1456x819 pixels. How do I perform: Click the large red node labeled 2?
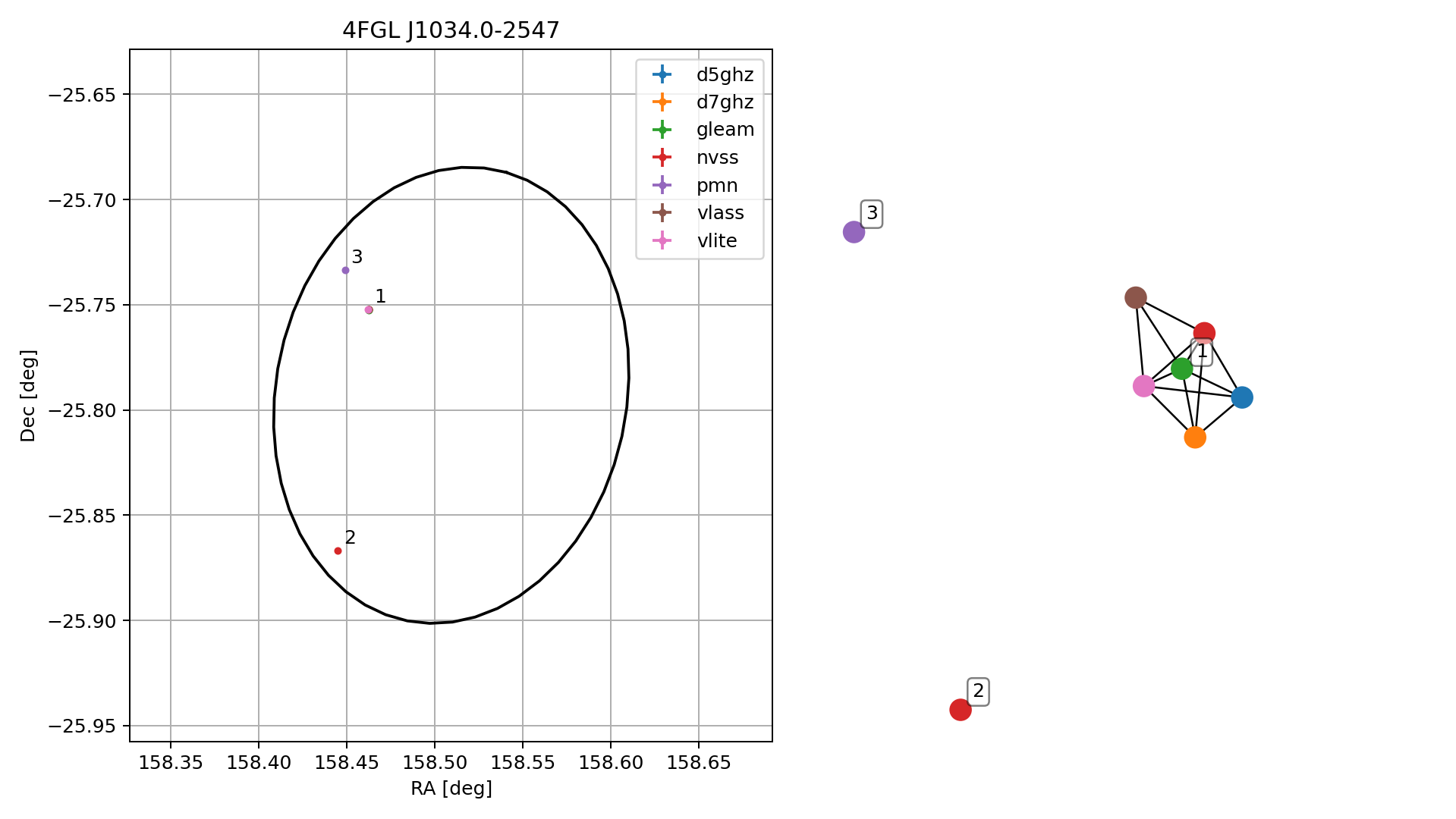coord(961,710)
